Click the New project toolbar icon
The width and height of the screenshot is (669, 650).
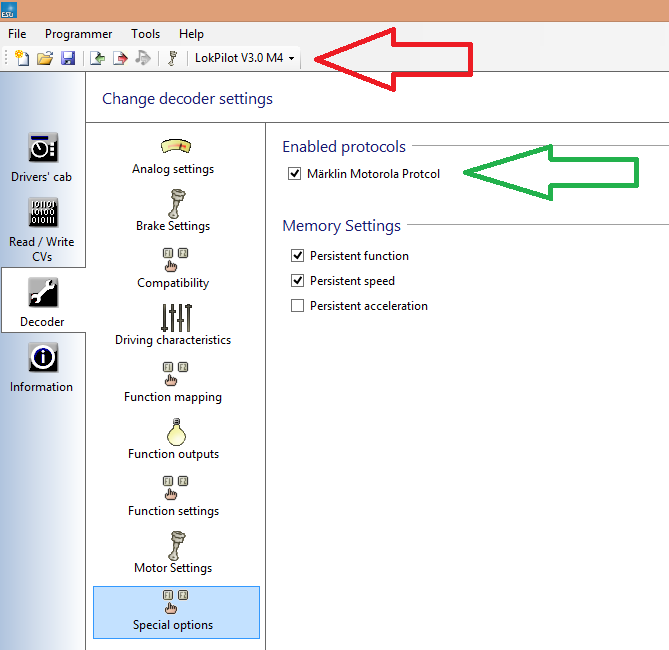coord(22,58)
